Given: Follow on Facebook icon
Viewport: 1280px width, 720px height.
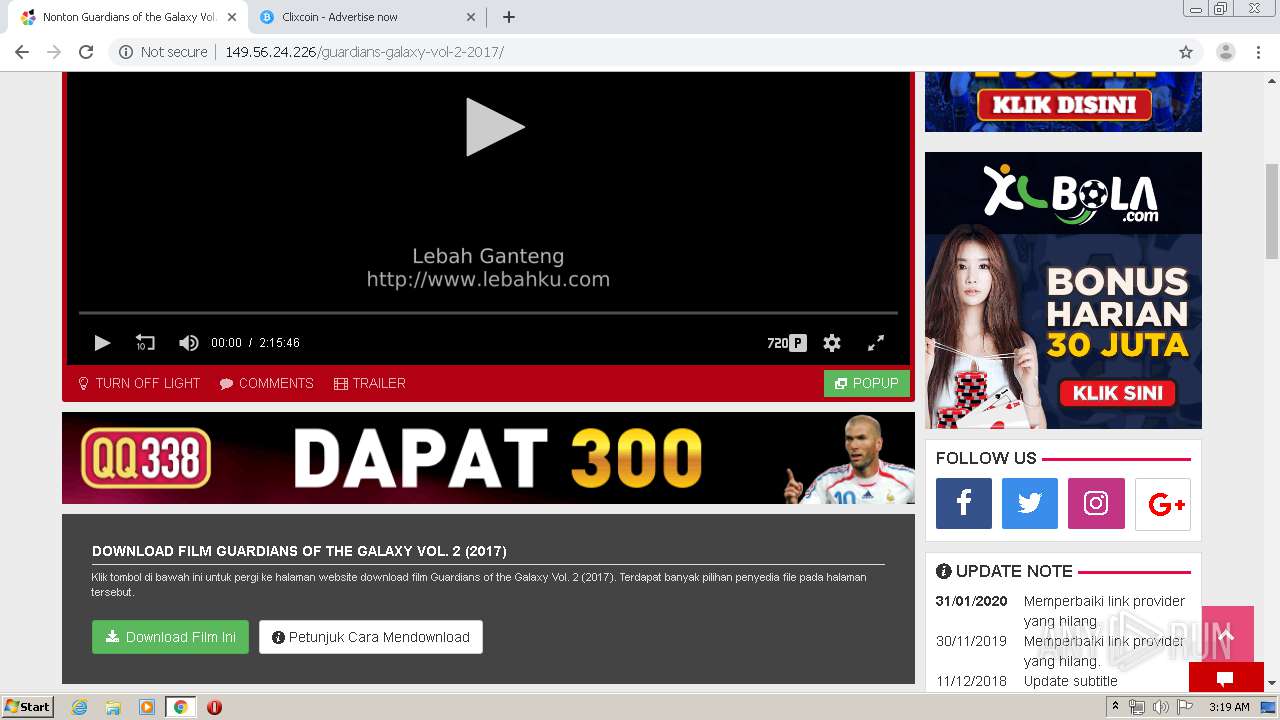Looking at the screenshot, I should click(964, 503).
